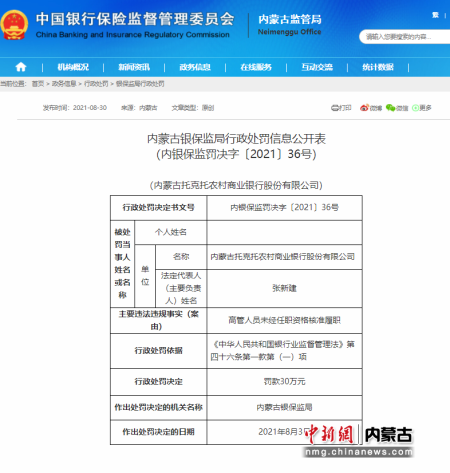The image size is (450, 473).
Task: Go to 首页 in breadcrumb
Action: click(38, 84)
